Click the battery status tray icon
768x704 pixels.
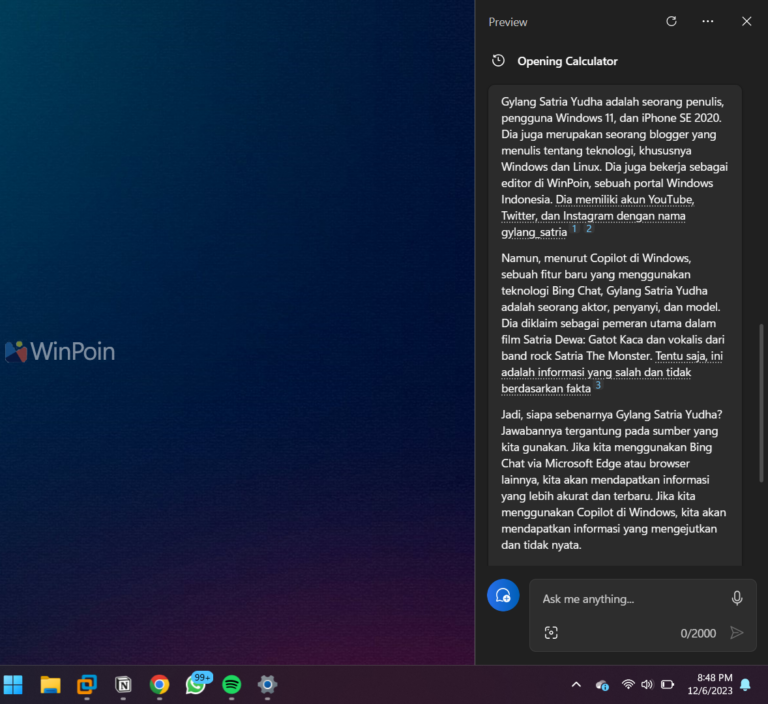coord(667,684)
